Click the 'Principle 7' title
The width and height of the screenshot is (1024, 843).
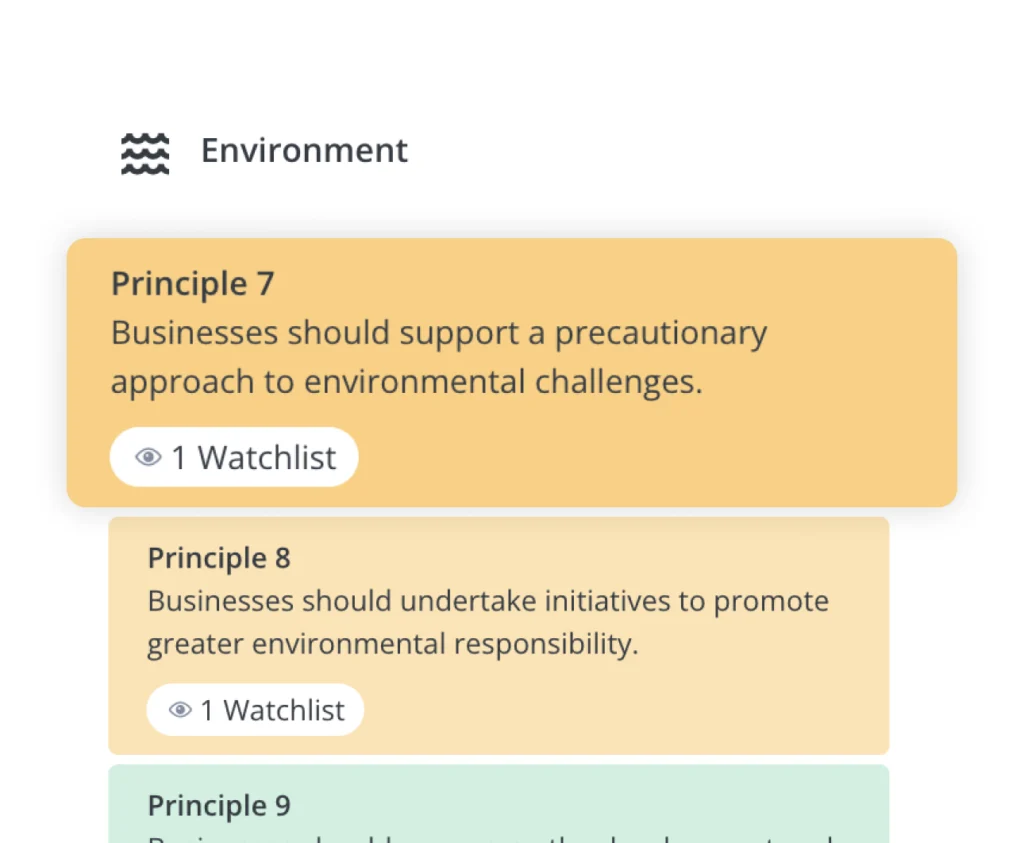pyautogui.click(x=192, y=284)
